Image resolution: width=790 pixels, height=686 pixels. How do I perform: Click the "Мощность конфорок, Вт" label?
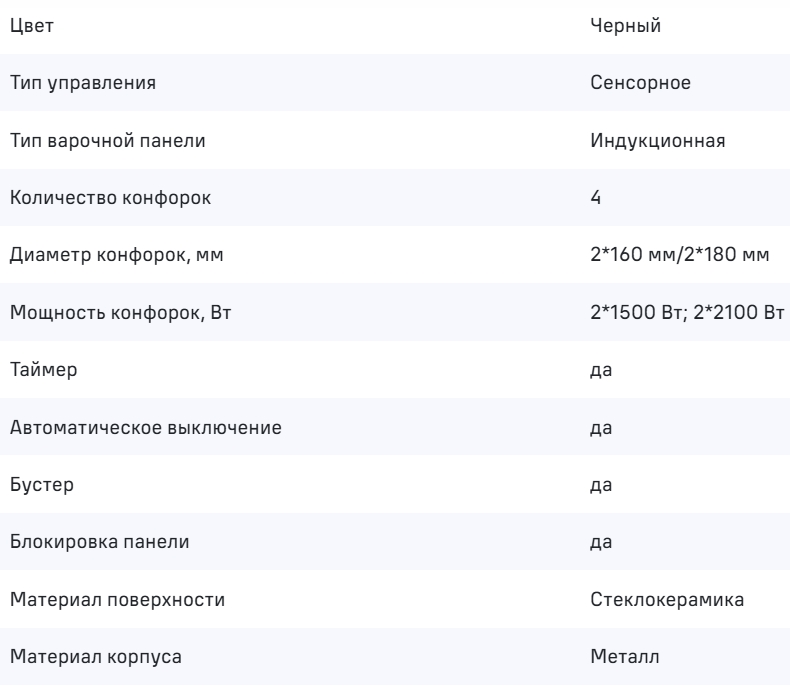120,313
